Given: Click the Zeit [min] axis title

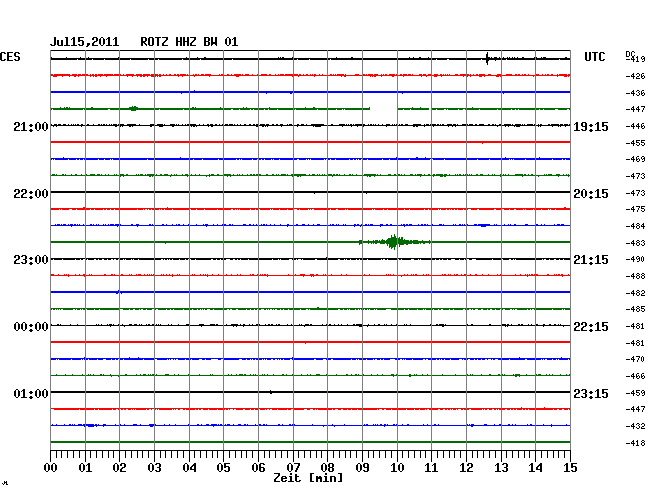Looking at the screenshot, I should [308, 478].
